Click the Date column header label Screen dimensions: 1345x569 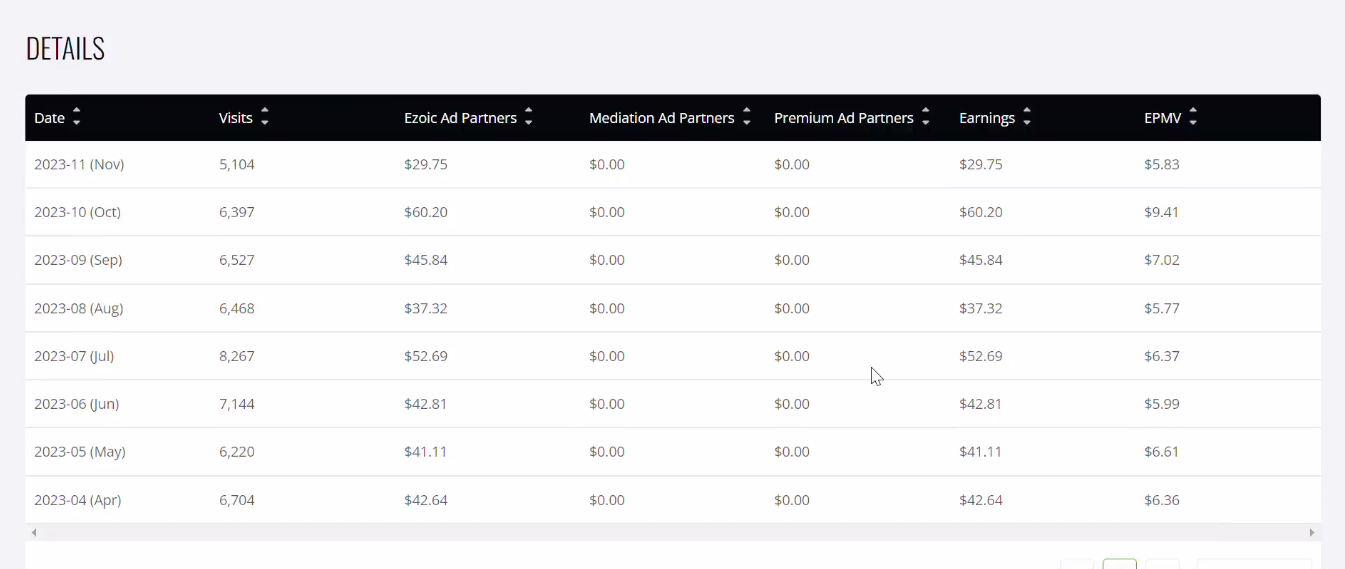click(x=49, y=118)
